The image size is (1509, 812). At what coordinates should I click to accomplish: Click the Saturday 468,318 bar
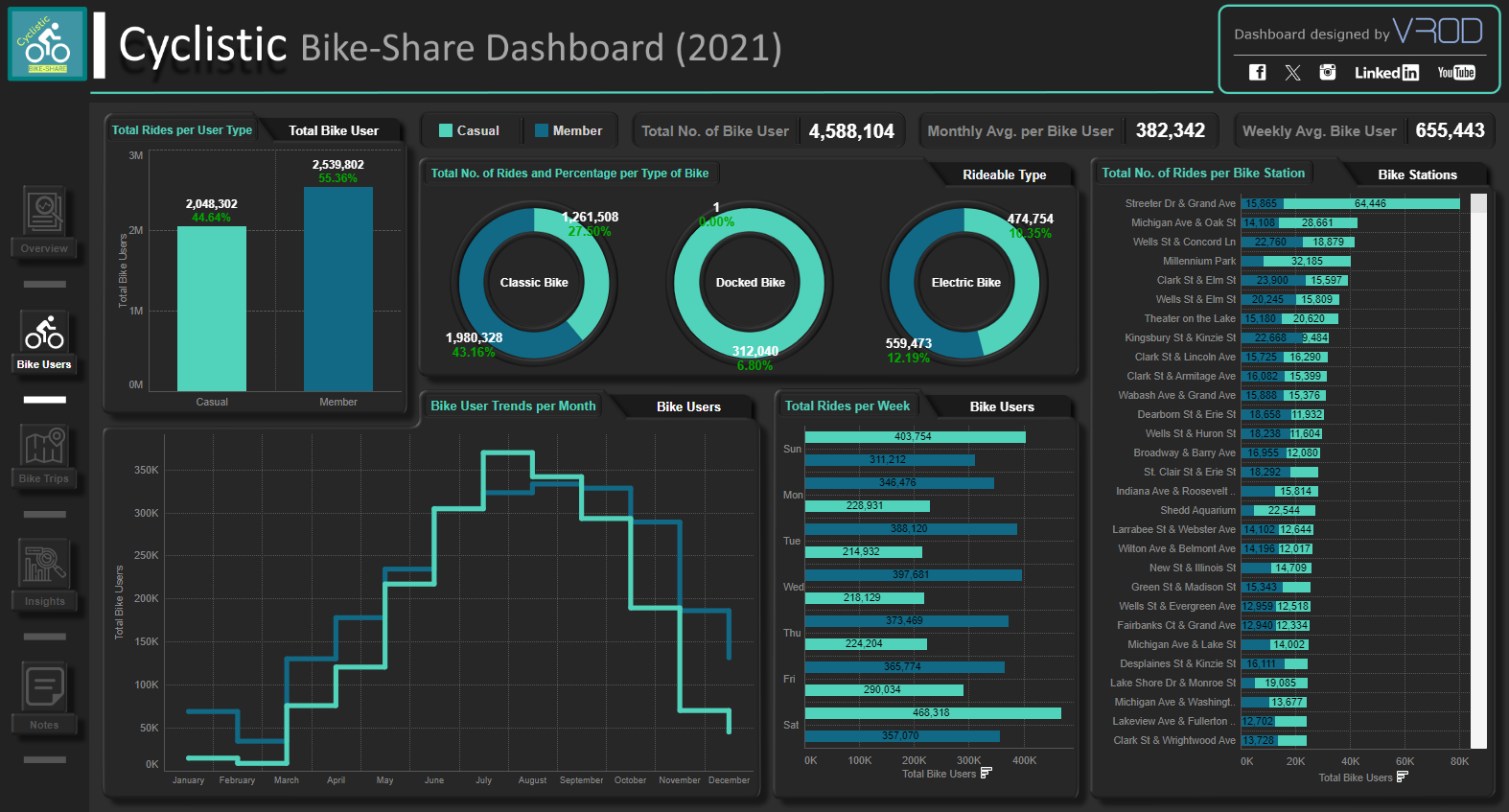tap(933, 713)
